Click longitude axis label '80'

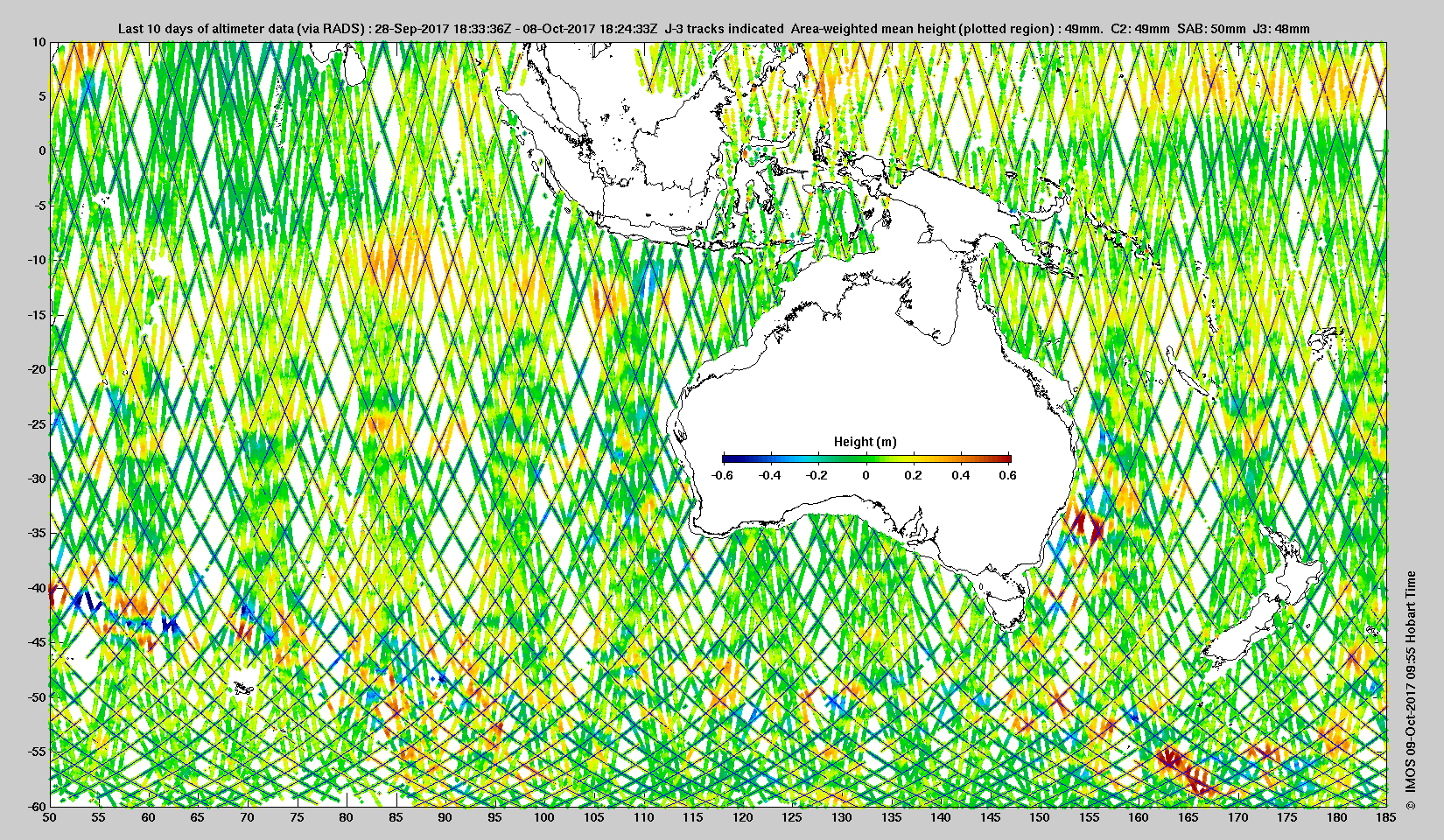click(x=347, y=817)
